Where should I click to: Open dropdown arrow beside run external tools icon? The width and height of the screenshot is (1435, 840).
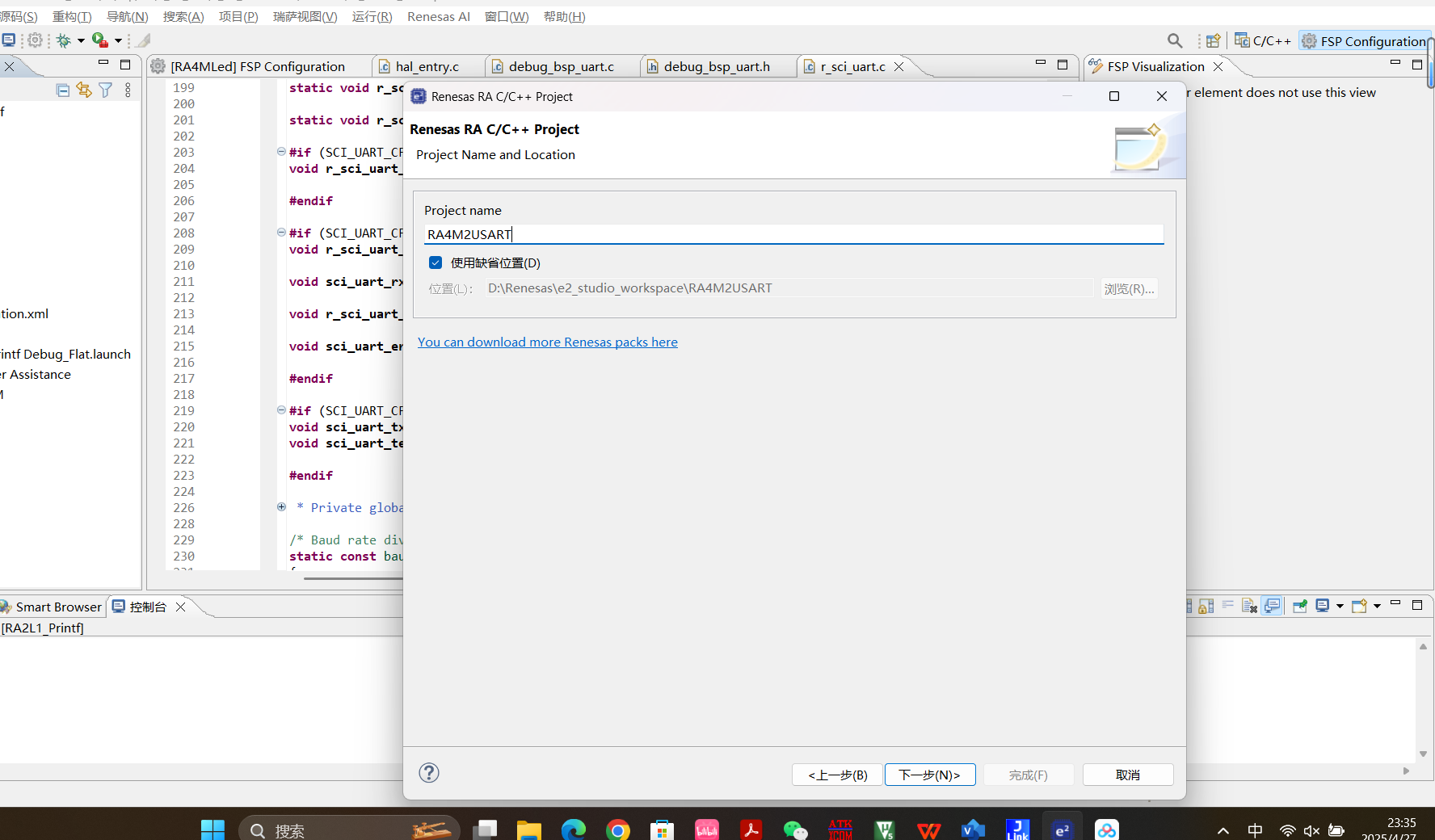tap(118, 40)
